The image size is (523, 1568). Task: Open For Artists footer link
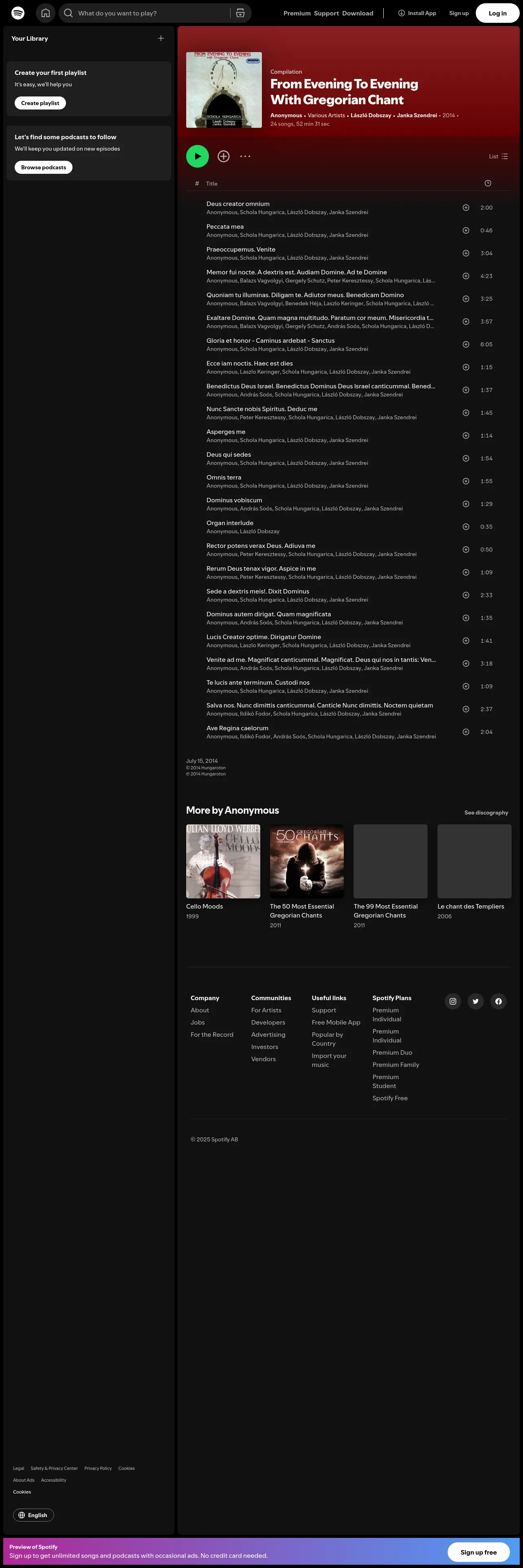coord(266,1010)
